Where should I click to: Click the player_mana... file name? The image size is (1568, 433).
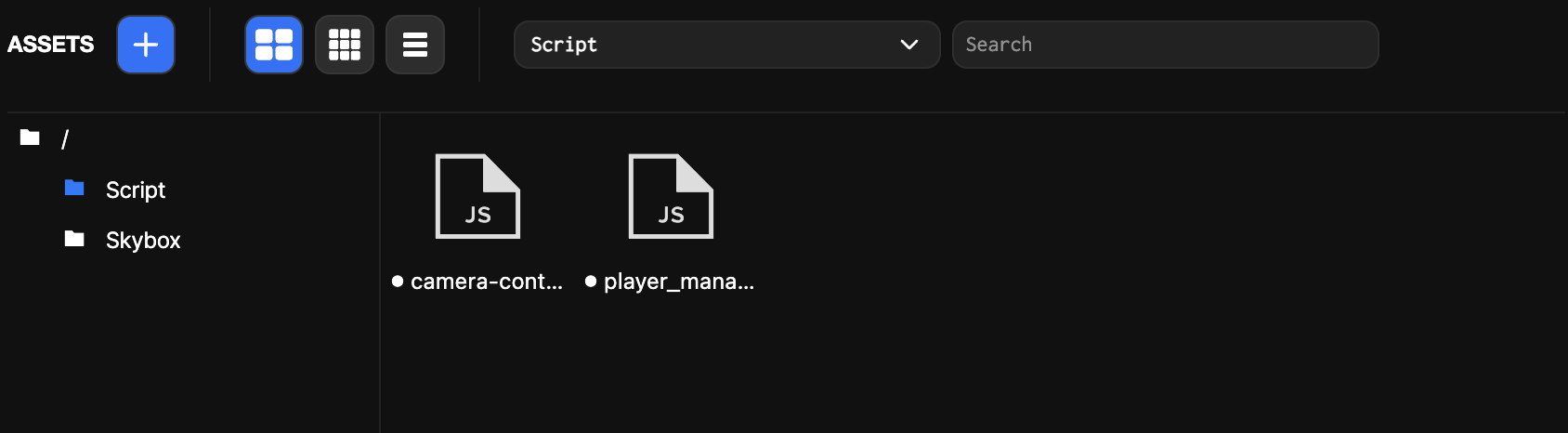tap(679, 282)
